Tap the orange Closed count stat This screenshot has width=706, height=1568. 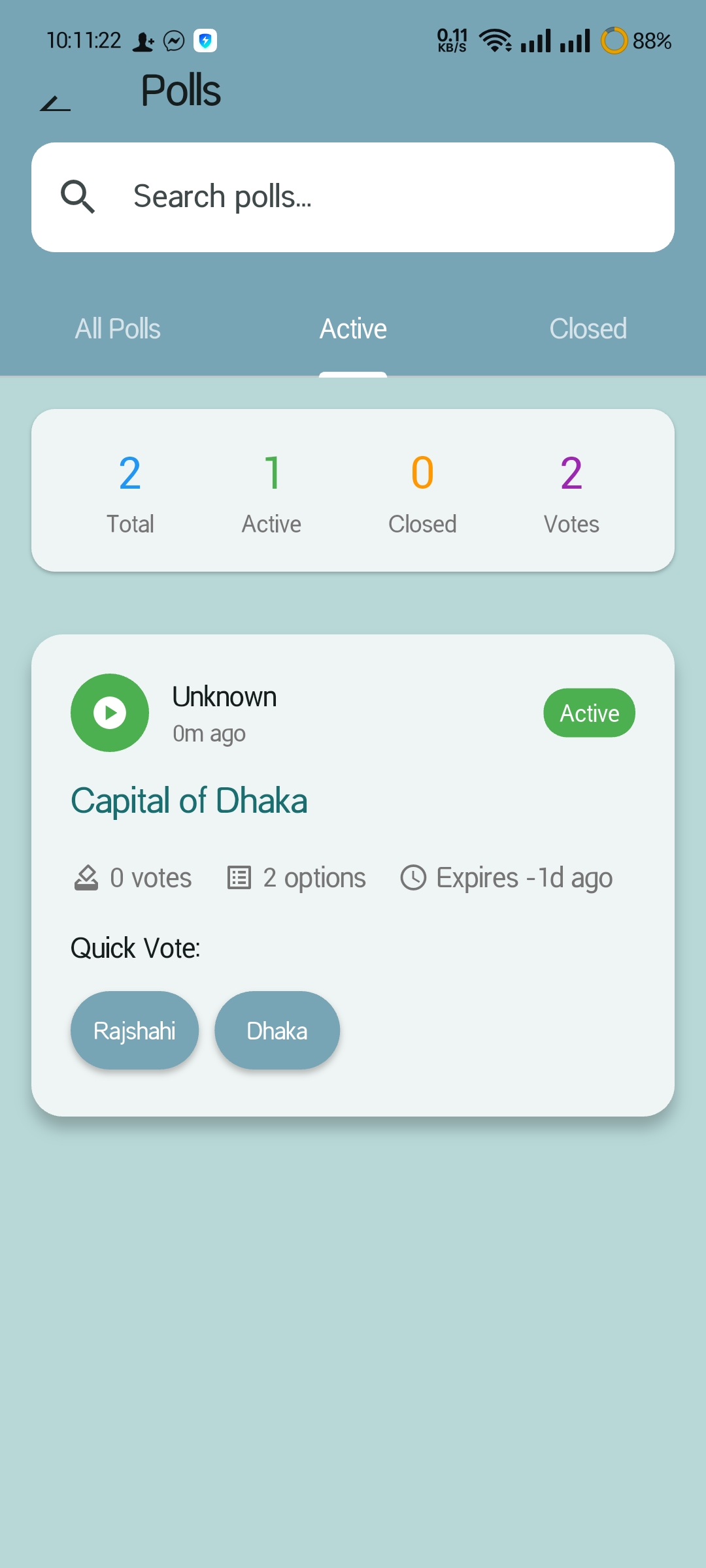[x=422, y=495]
